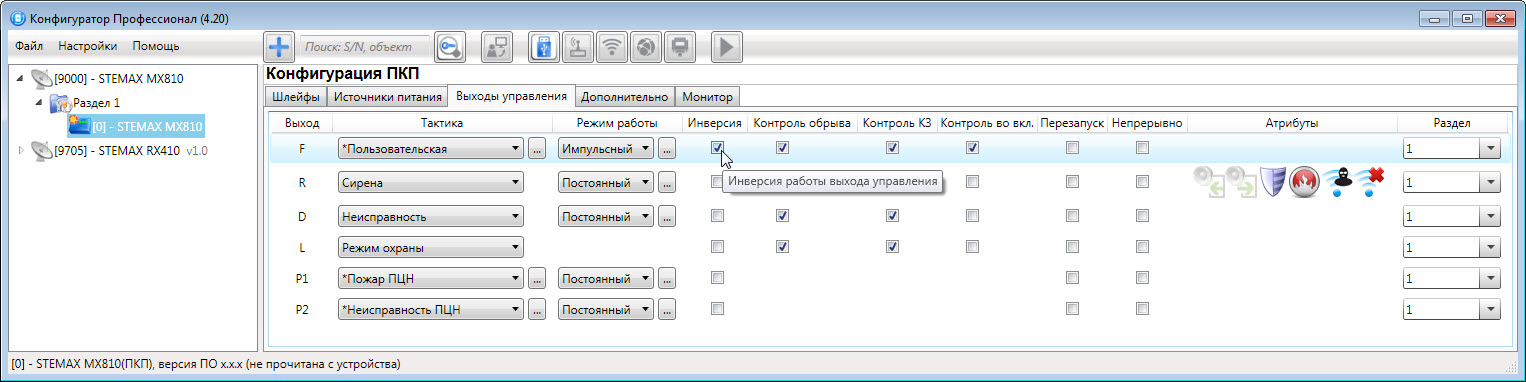Expand the [9705] - STEMAX RX410 tree node
This screenshot has height=382, width=1526.
coord(22,151)
